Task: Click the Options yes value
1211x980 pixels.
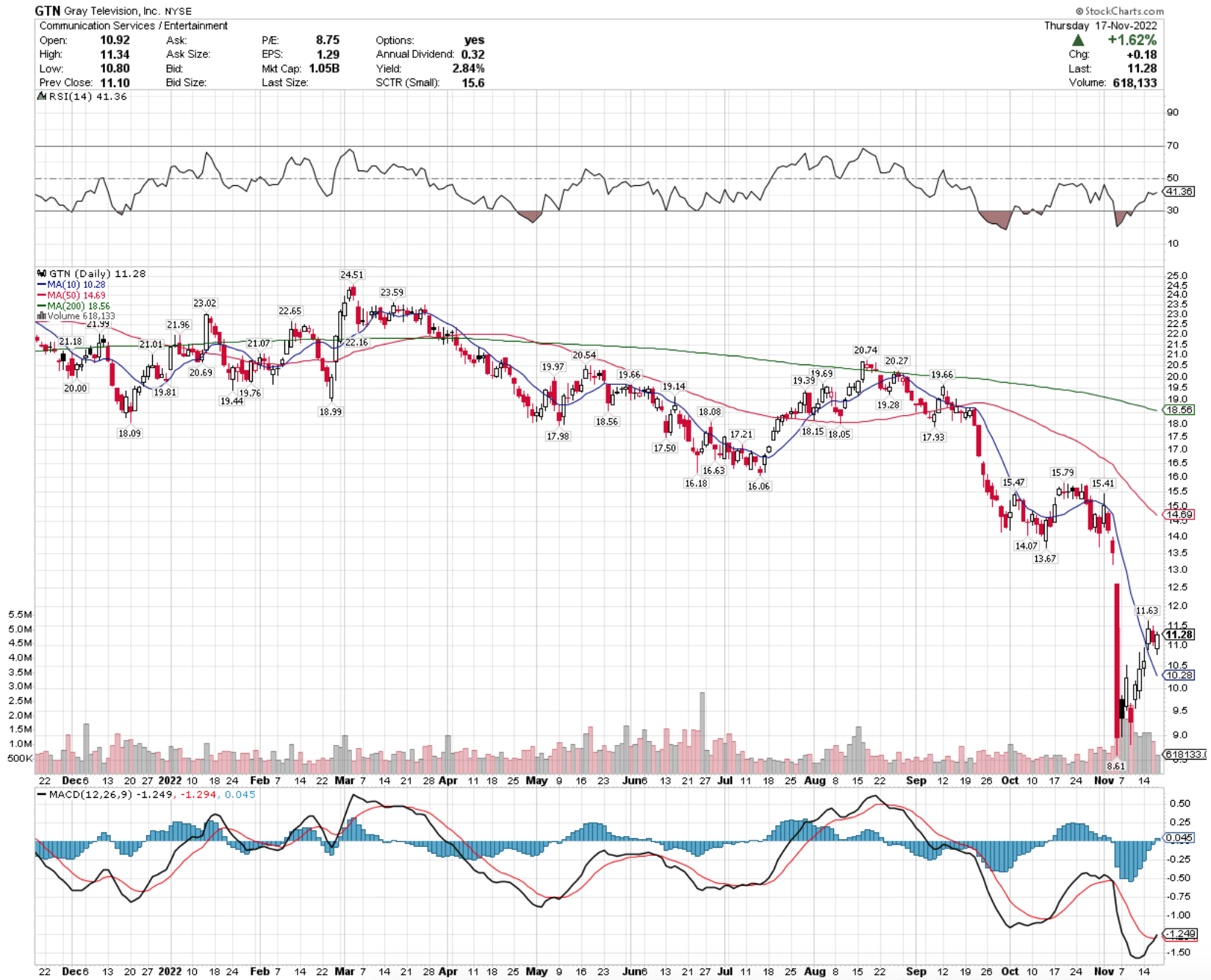Action: 475,40
